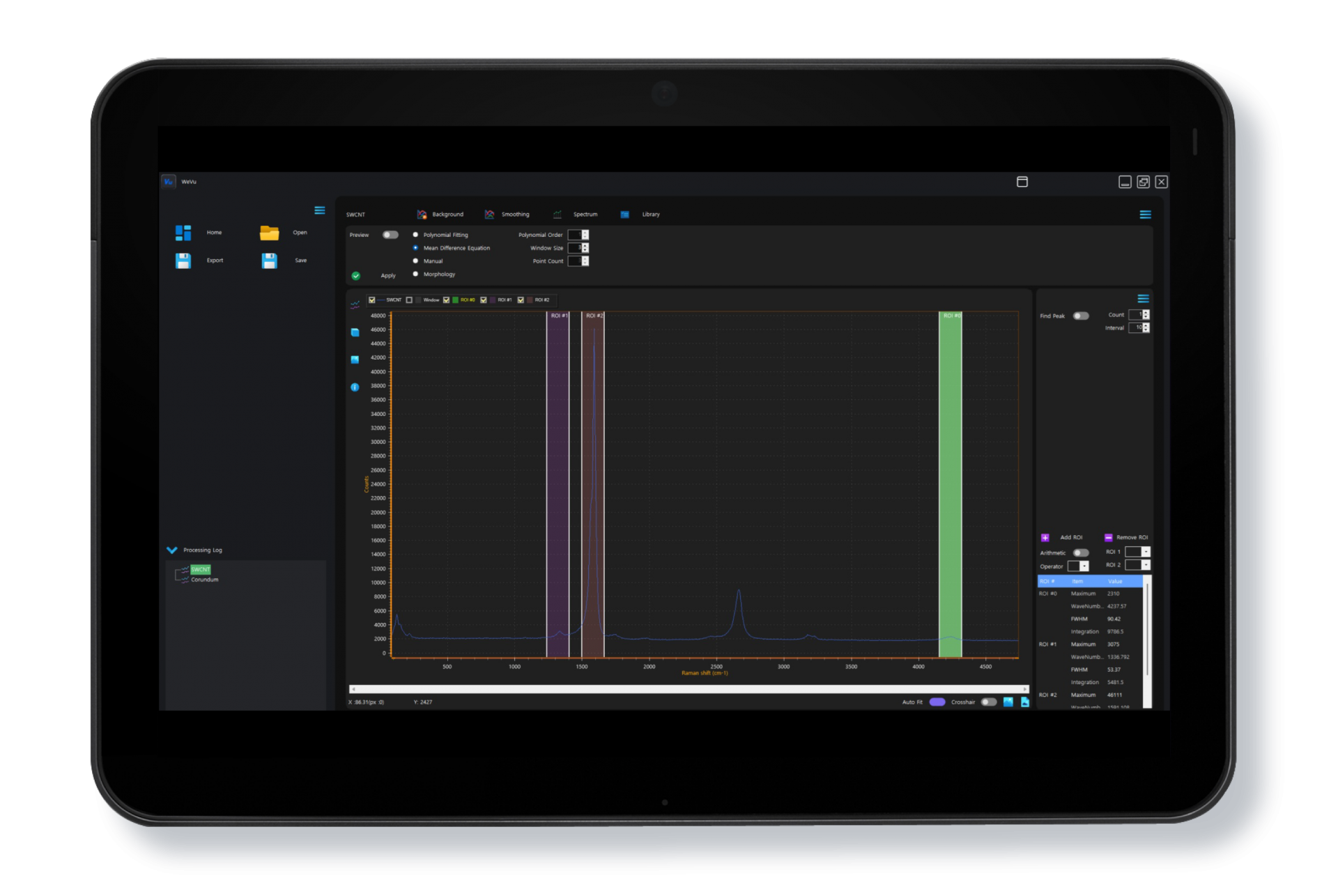This screenshot has height=896, width=1338.
Task: Toggle the Preview switch
Action: coord(390,235)
